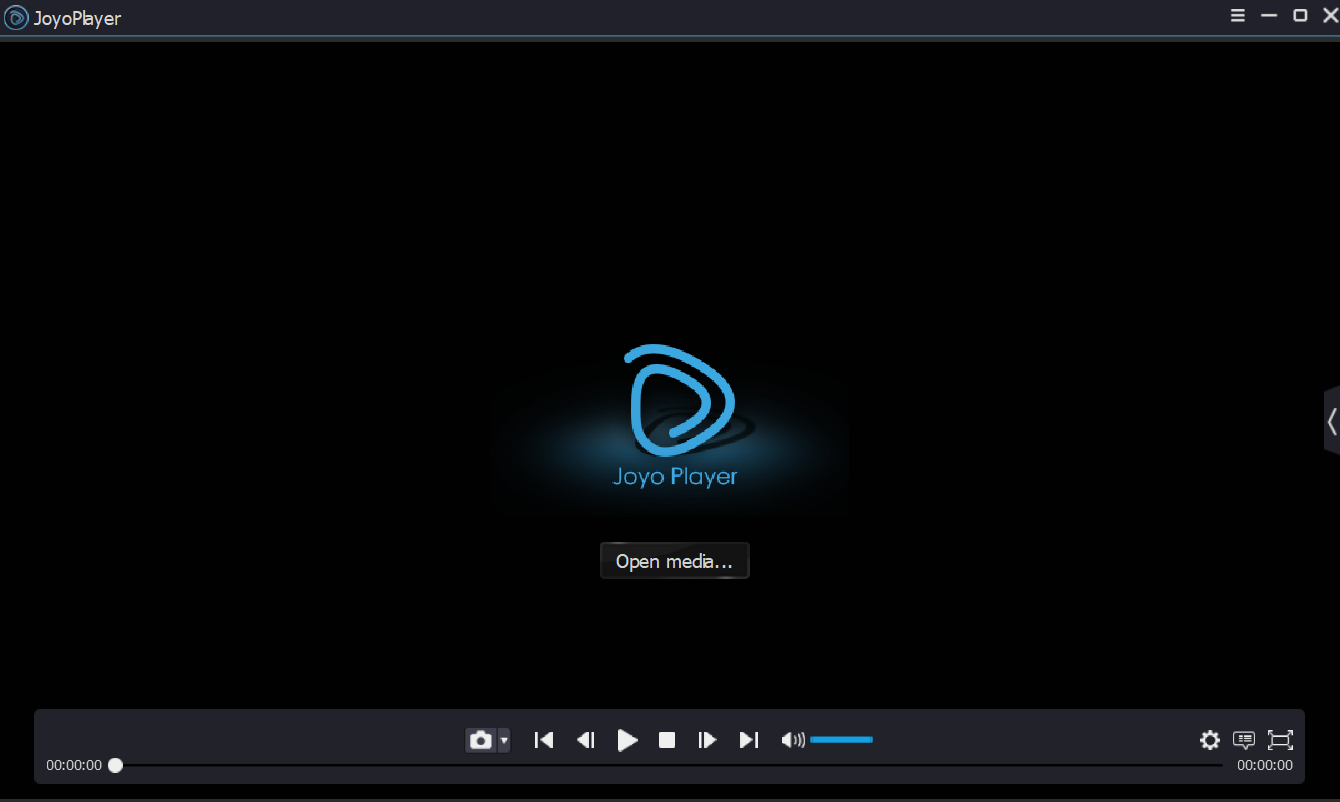The width and height of the screenshot is (1340, 802).
Task: Open the main hamburger menu
Action: (1238, 15)
